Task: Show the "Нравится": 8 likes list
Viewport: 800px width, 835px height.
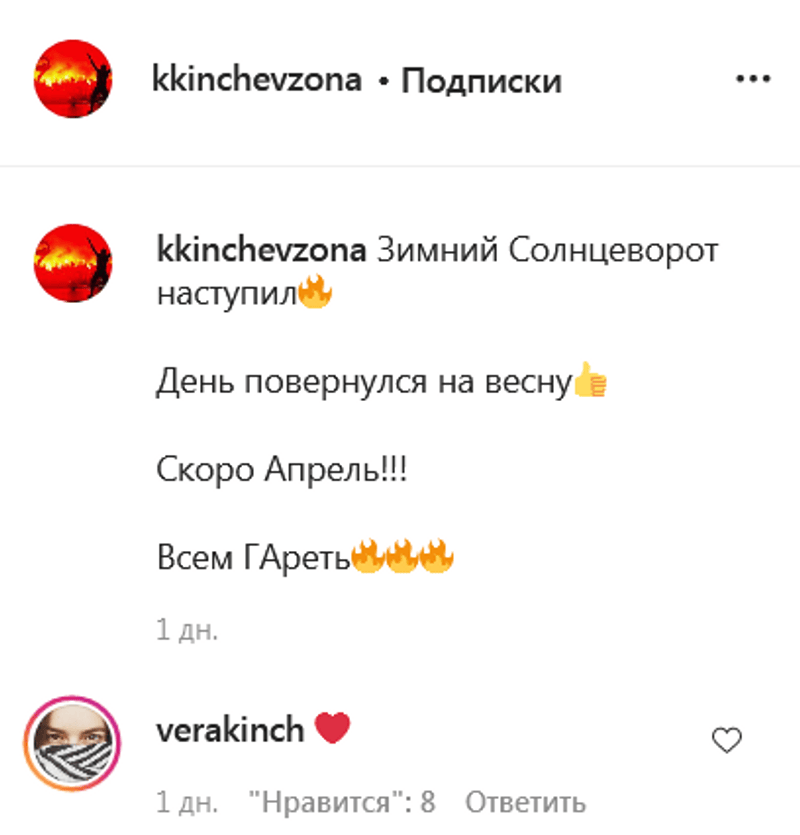Action: 342,802
